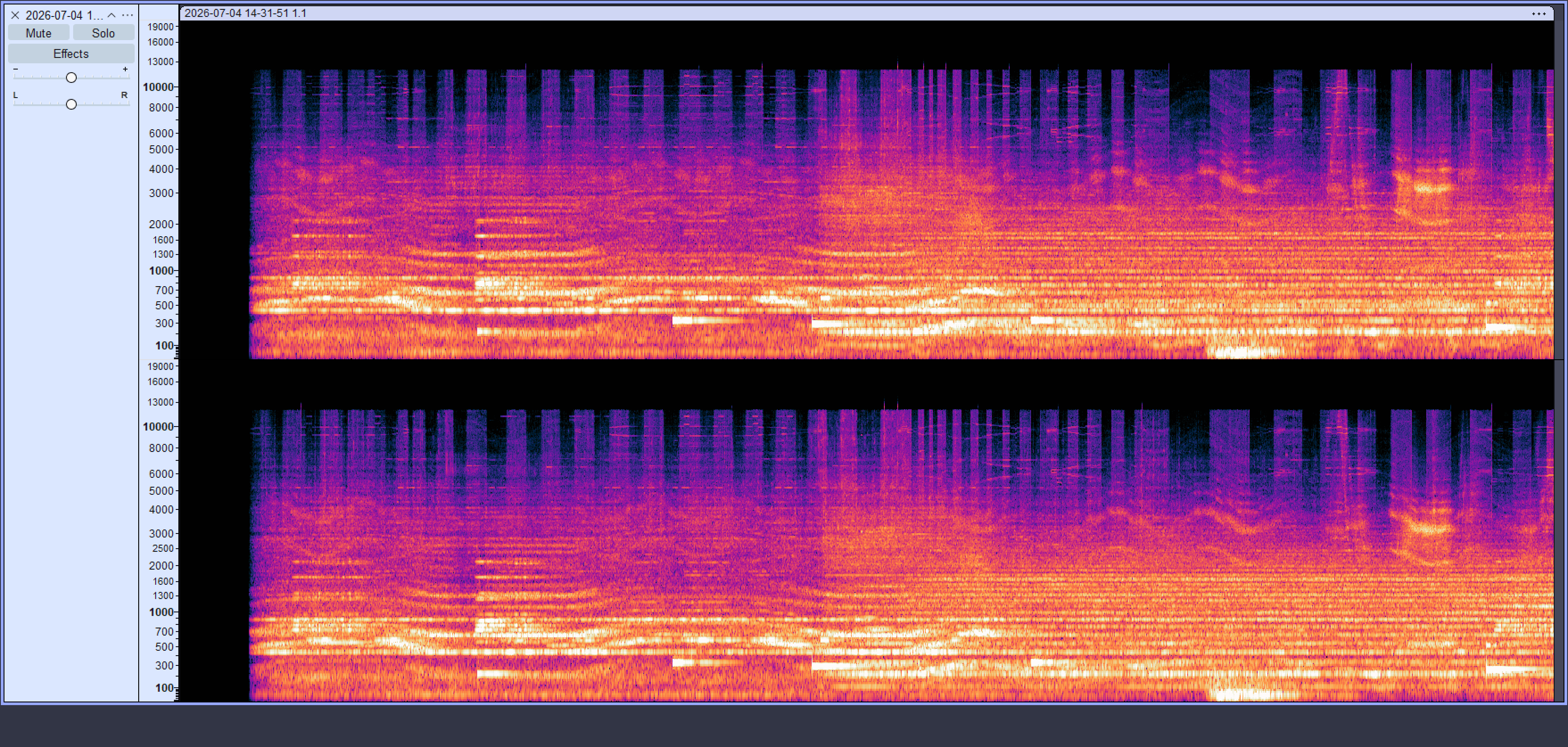This screenshot has height=747, width=1568.
Task: Click the 100 label on the upper channel scale
Action: [x=165, y=345]
